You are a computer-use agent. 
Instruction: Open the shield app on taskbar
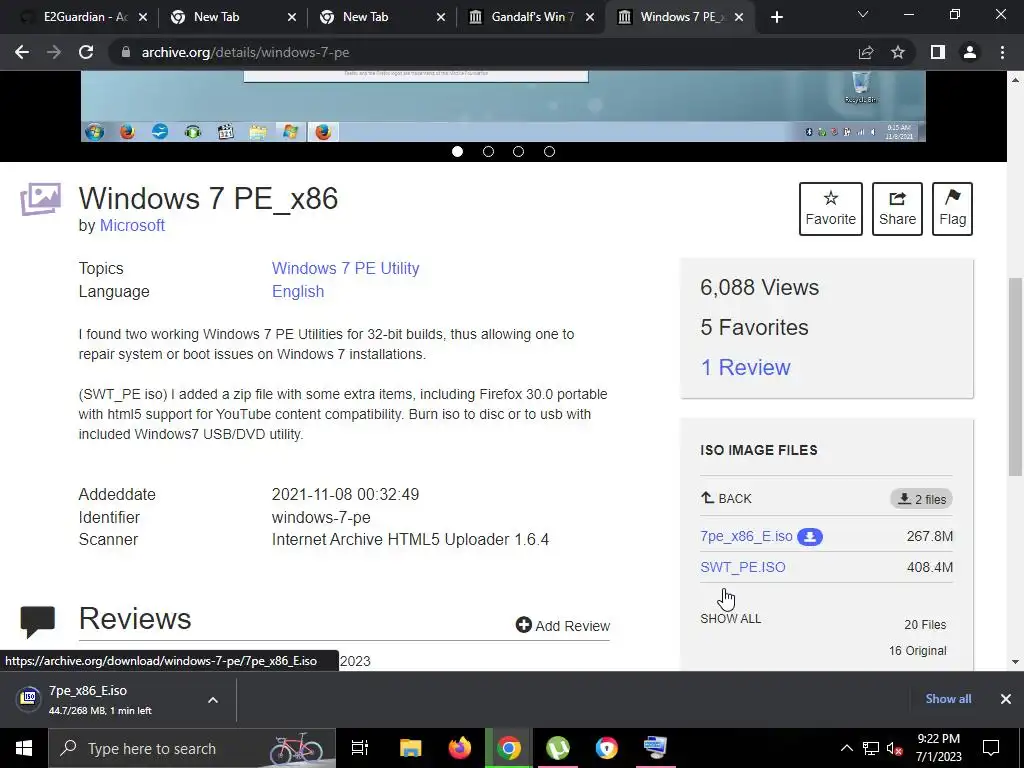[607, 748]
